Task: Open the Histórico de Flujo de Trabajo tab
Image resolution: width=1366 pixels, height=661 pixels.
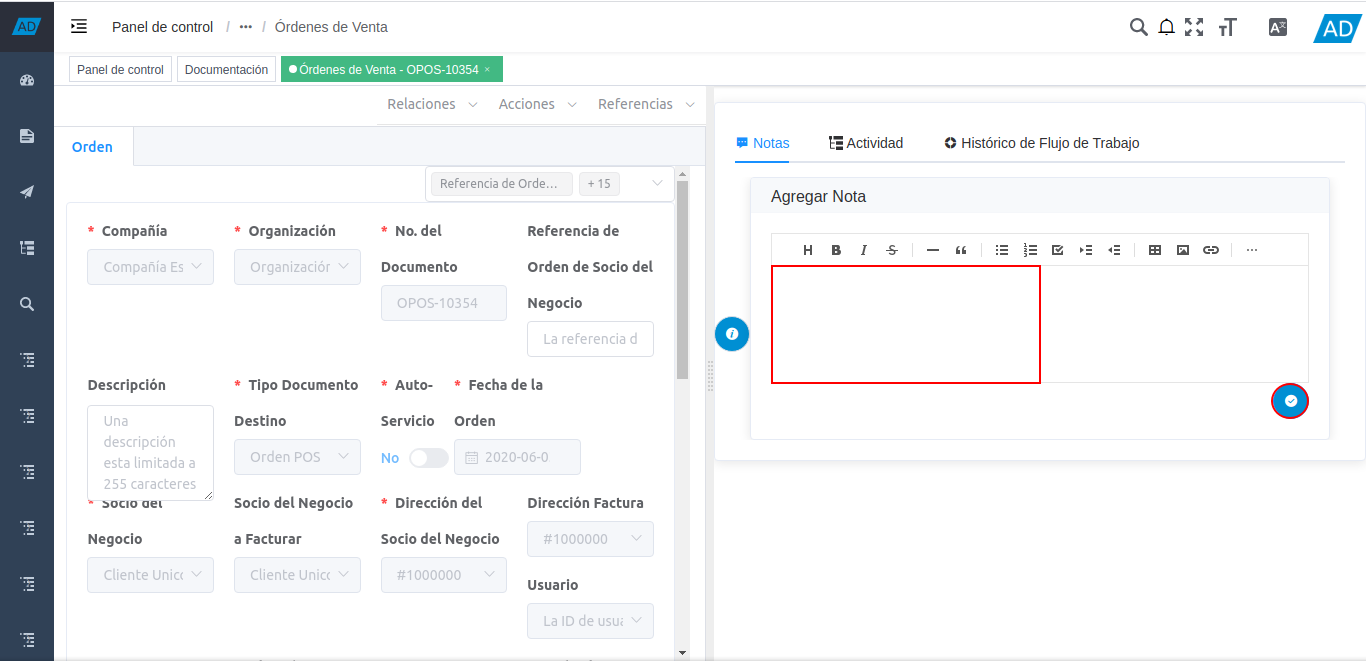Action: tap(1042, 143)
